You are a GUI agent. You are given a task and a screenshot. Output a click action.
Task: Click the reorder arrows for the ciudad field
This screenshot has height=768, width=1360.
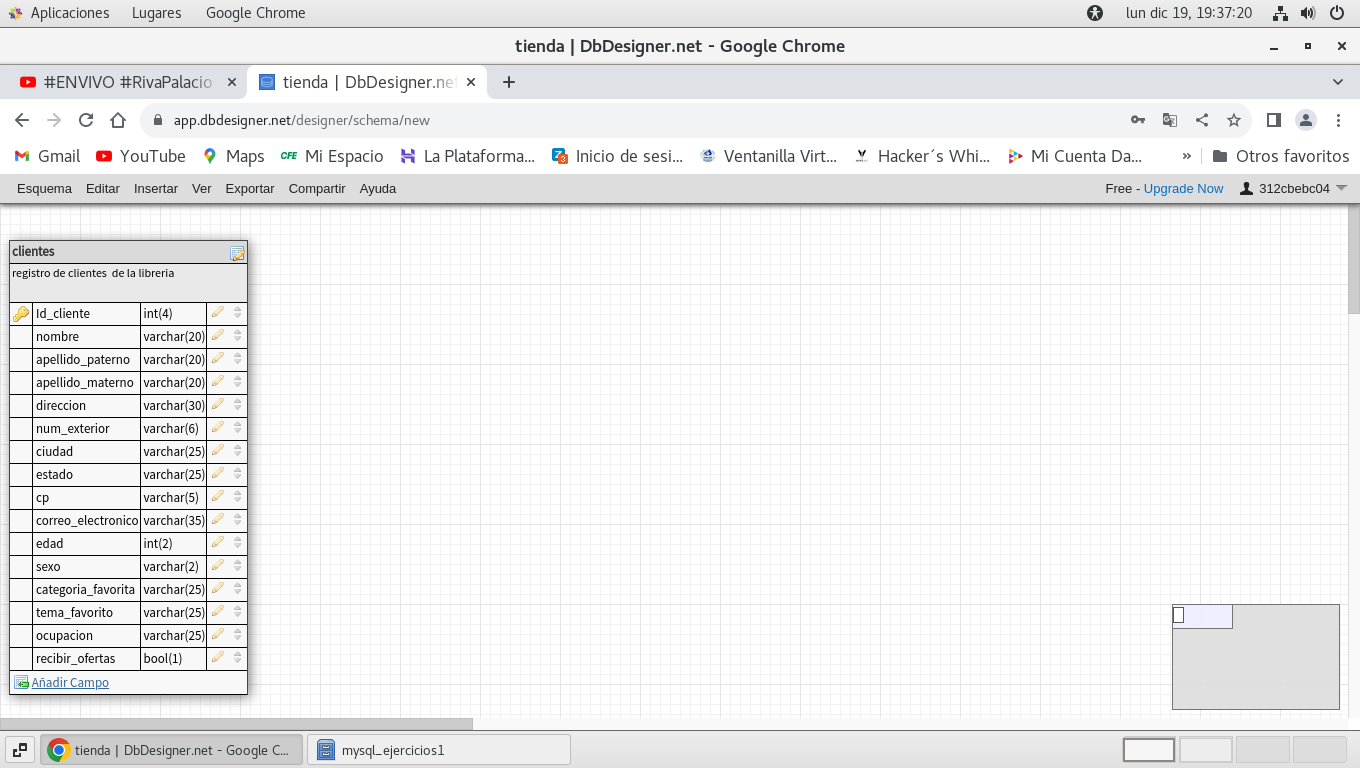click(238, 451)
